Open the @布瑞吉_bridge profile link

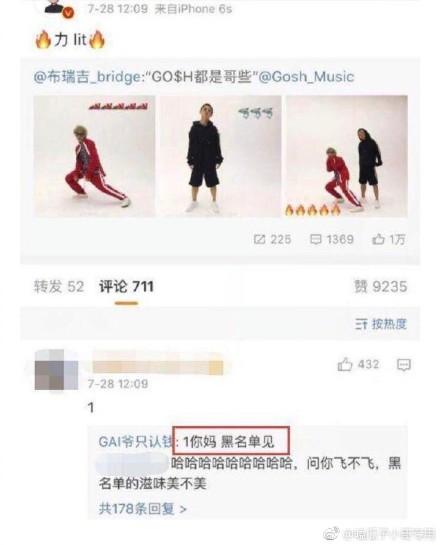click(87, 77)
